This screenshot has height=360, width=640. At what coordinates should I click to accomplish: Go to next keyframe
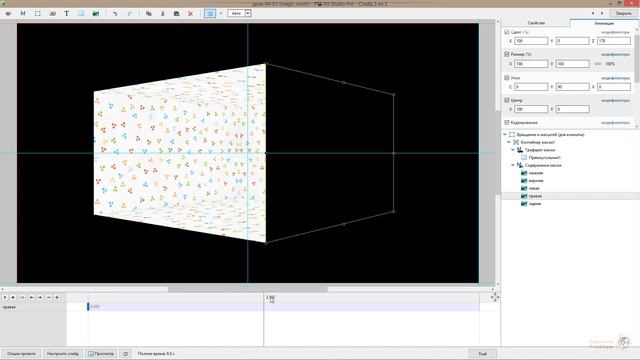click(x=40, y=298)
